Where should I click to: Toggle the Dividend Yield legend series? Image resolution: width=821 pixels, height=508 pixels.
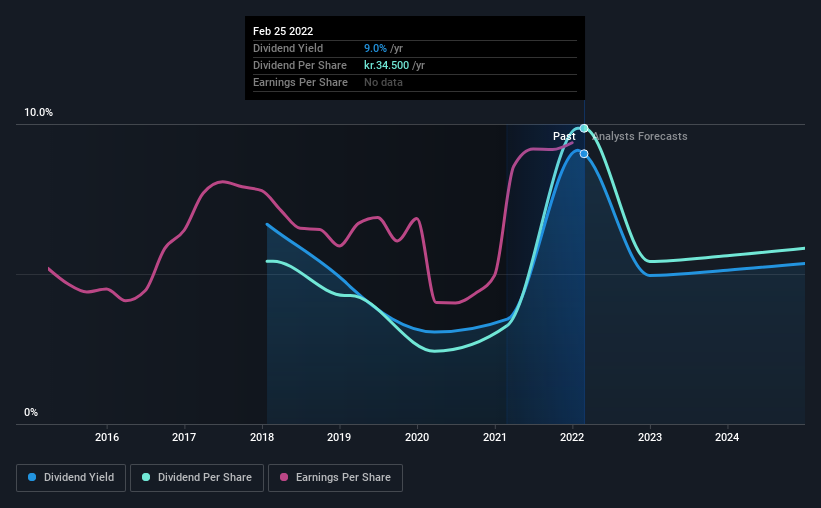(x=71, y=478)
